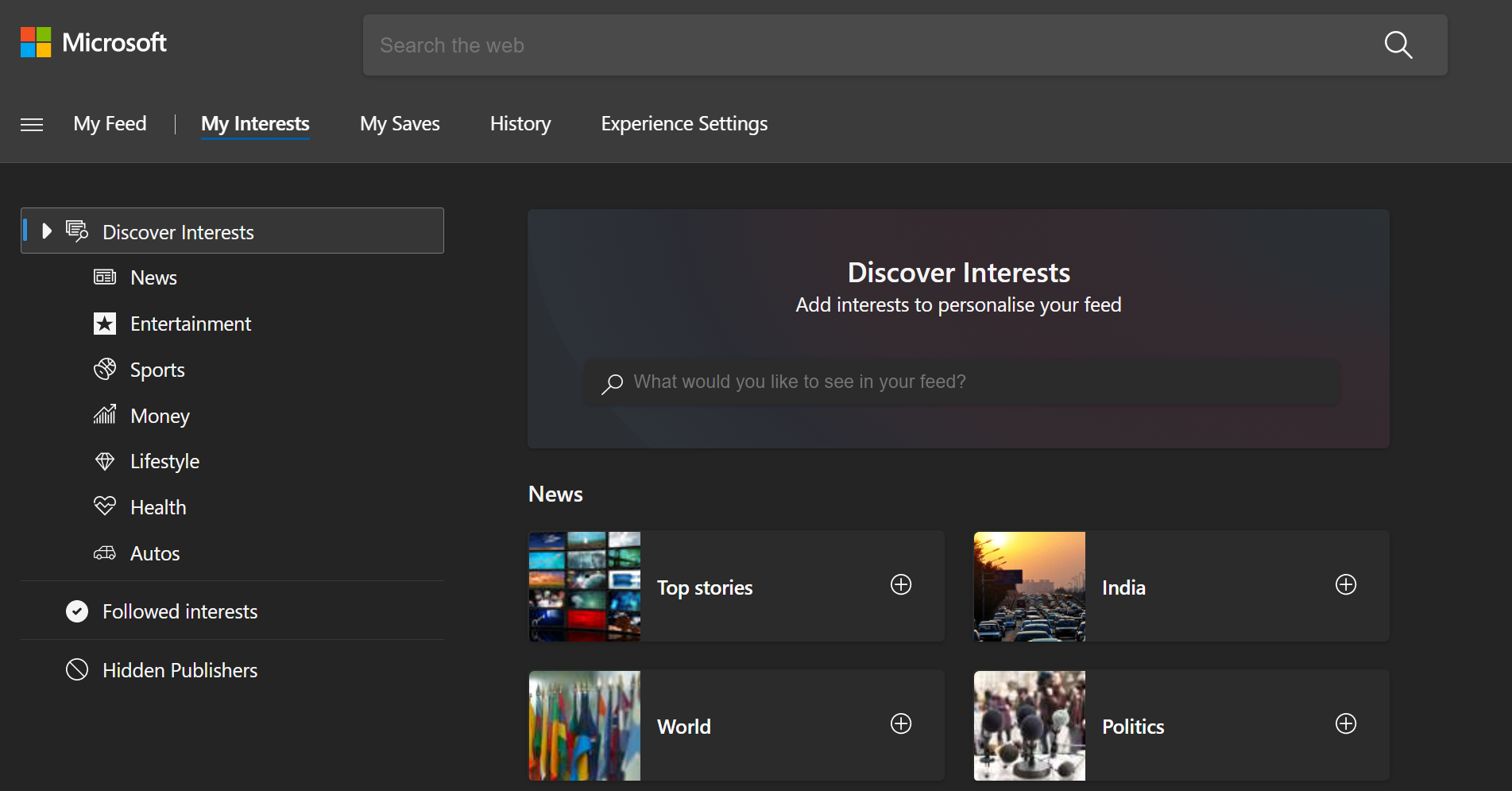Select Discover Interests sidebar label
The height and width of the screenshot is (791, 1512).
pos(178,232)
